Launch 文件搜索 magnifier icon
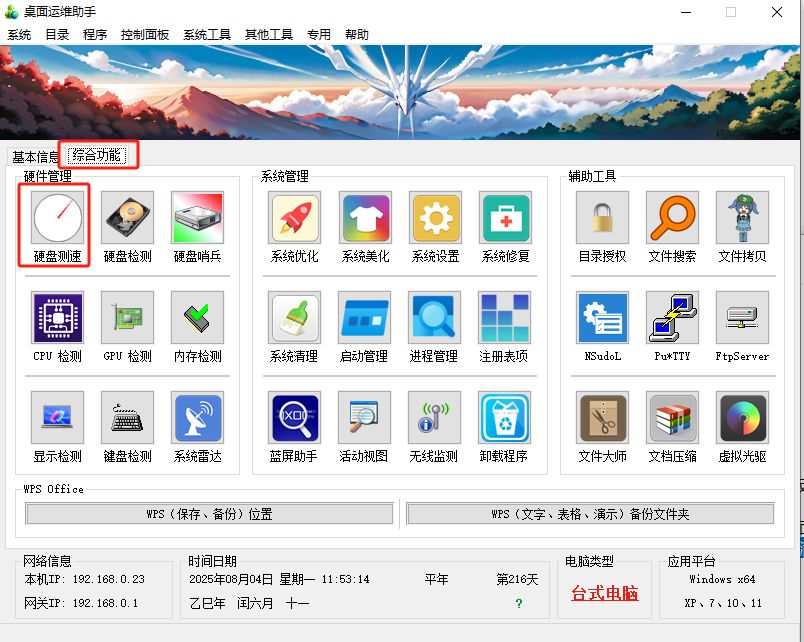 click(672, 217)
